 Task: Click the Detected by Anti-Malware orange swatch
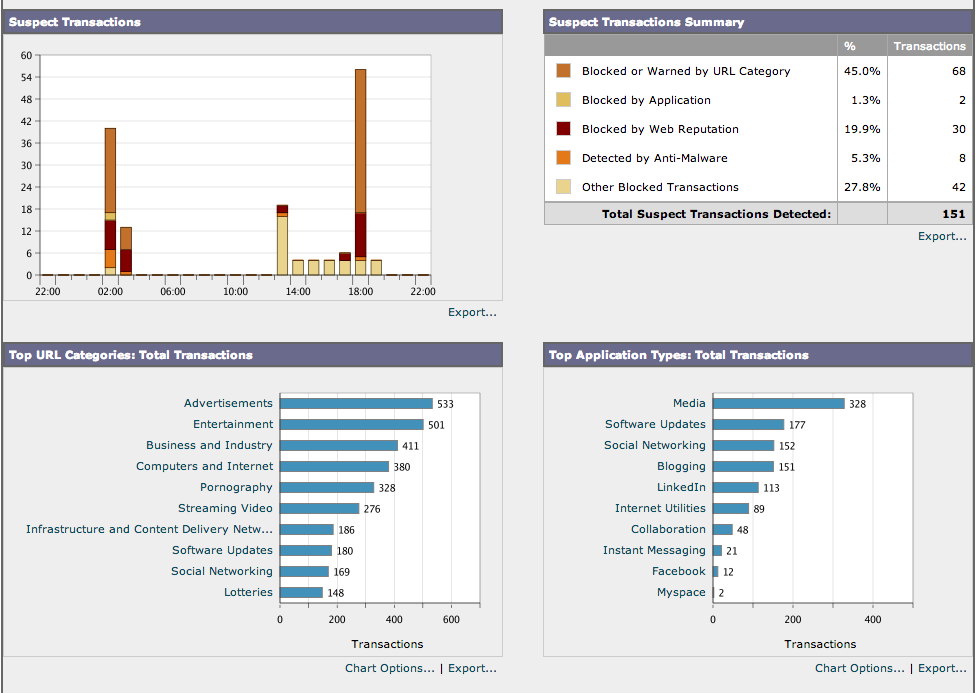coord(564,158)
